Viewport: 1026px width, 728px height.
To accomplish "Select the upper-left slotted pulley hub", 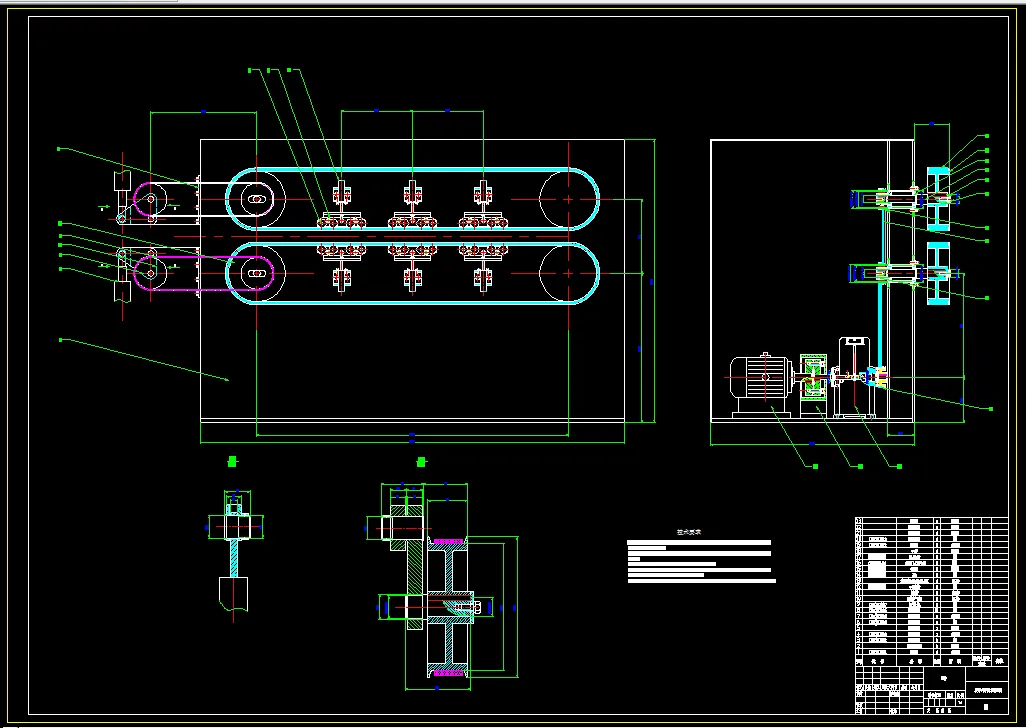I will pos(256,199).
